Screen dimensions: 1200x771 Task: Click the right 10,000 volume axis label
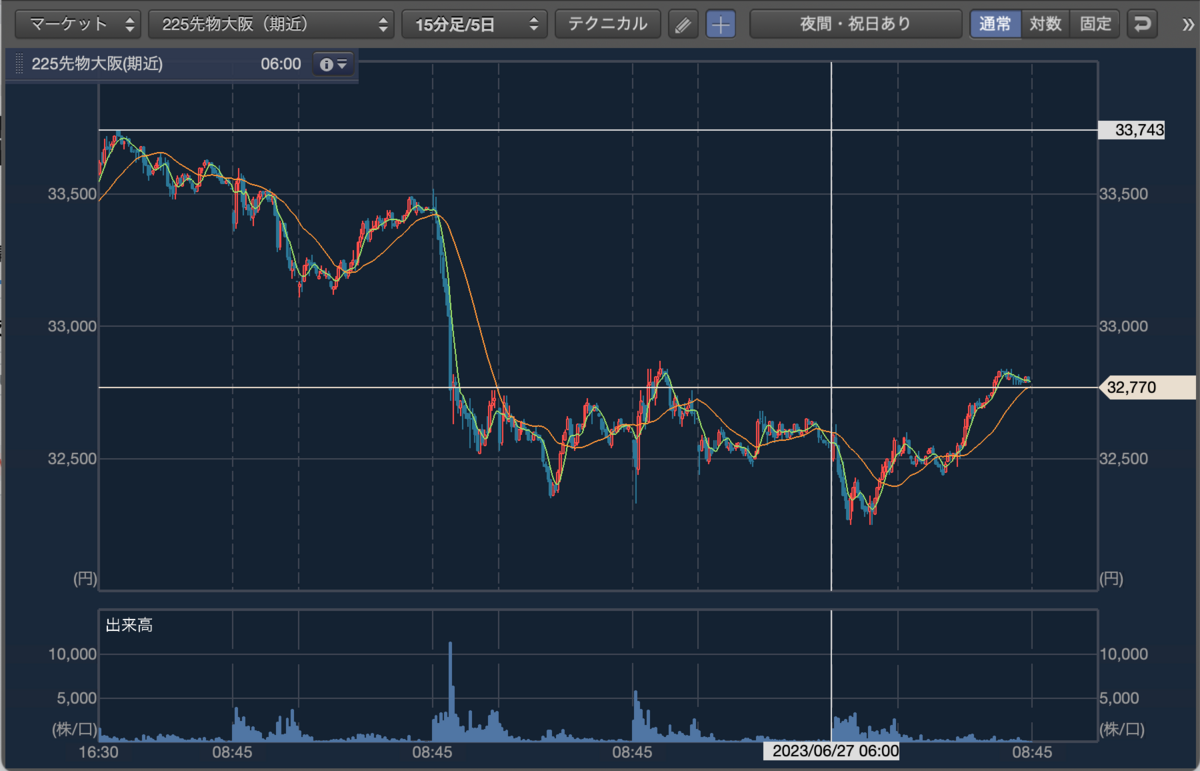pos(1123,653)
